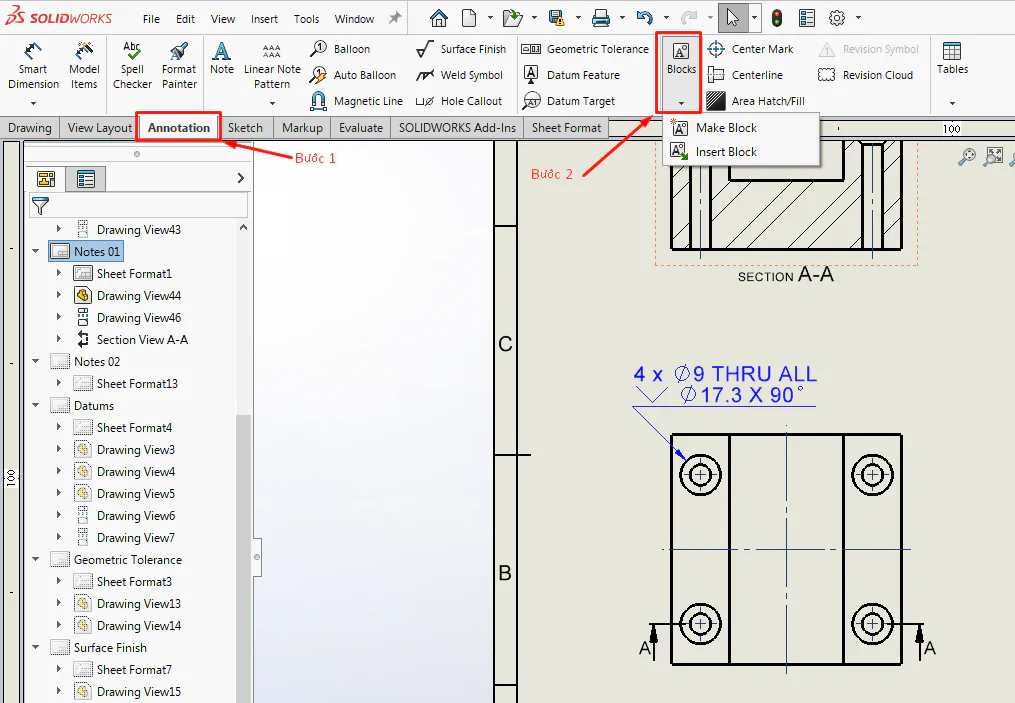Click the Home icon in the toolbar
The image size is (1015, 703).
point(439,17)
